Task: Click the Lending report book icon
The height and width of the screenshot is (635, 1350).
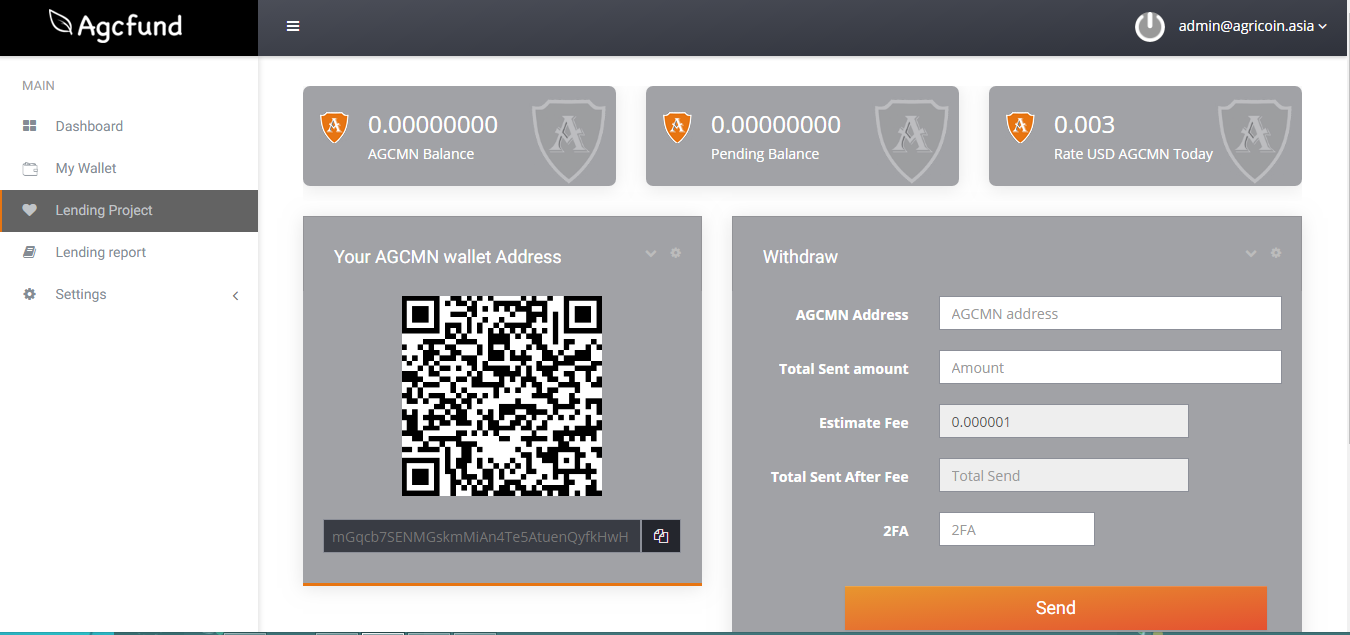Action: 30,252
